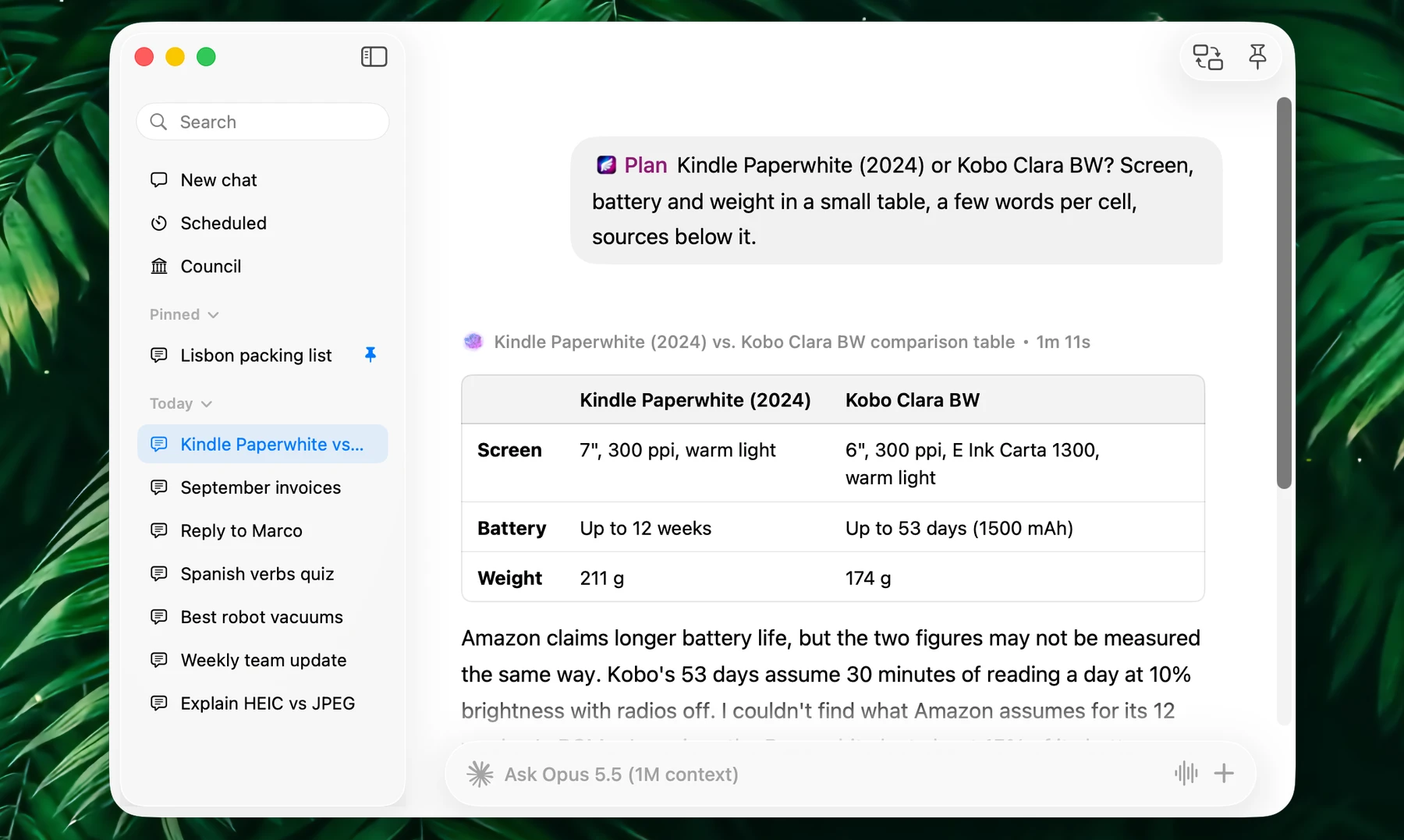Image resolution: width=1404 pixels, height=840 pixels.
Task: Click the 'Up to 53 days (1500 mAh)' cell
Action: pos(959,529)
